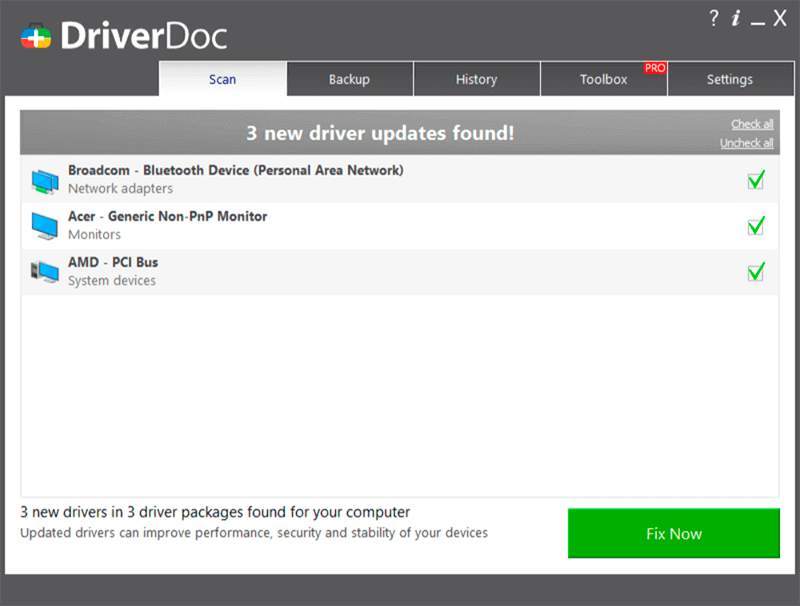The width and height of the screenshot is (800, 606).
Task: Click the info (i) icon in titlebar
Action: [737, 17]
